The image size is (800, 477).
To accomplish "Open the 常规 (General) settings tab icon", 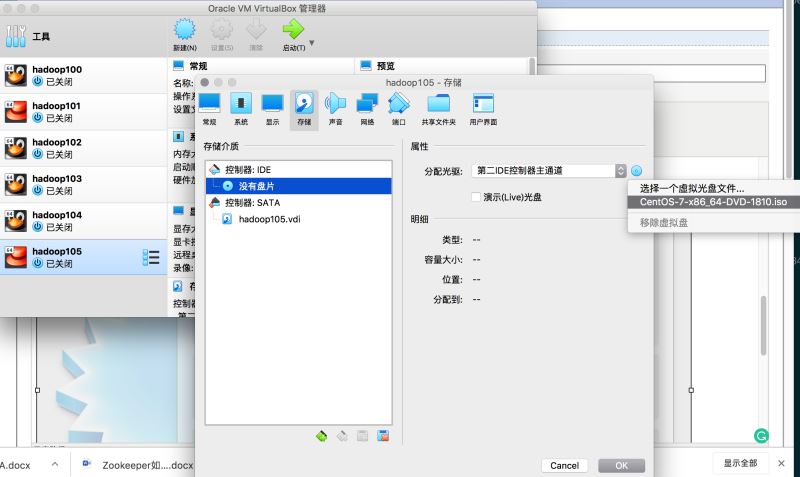I will pyautogui.click(x=209, y=105).
